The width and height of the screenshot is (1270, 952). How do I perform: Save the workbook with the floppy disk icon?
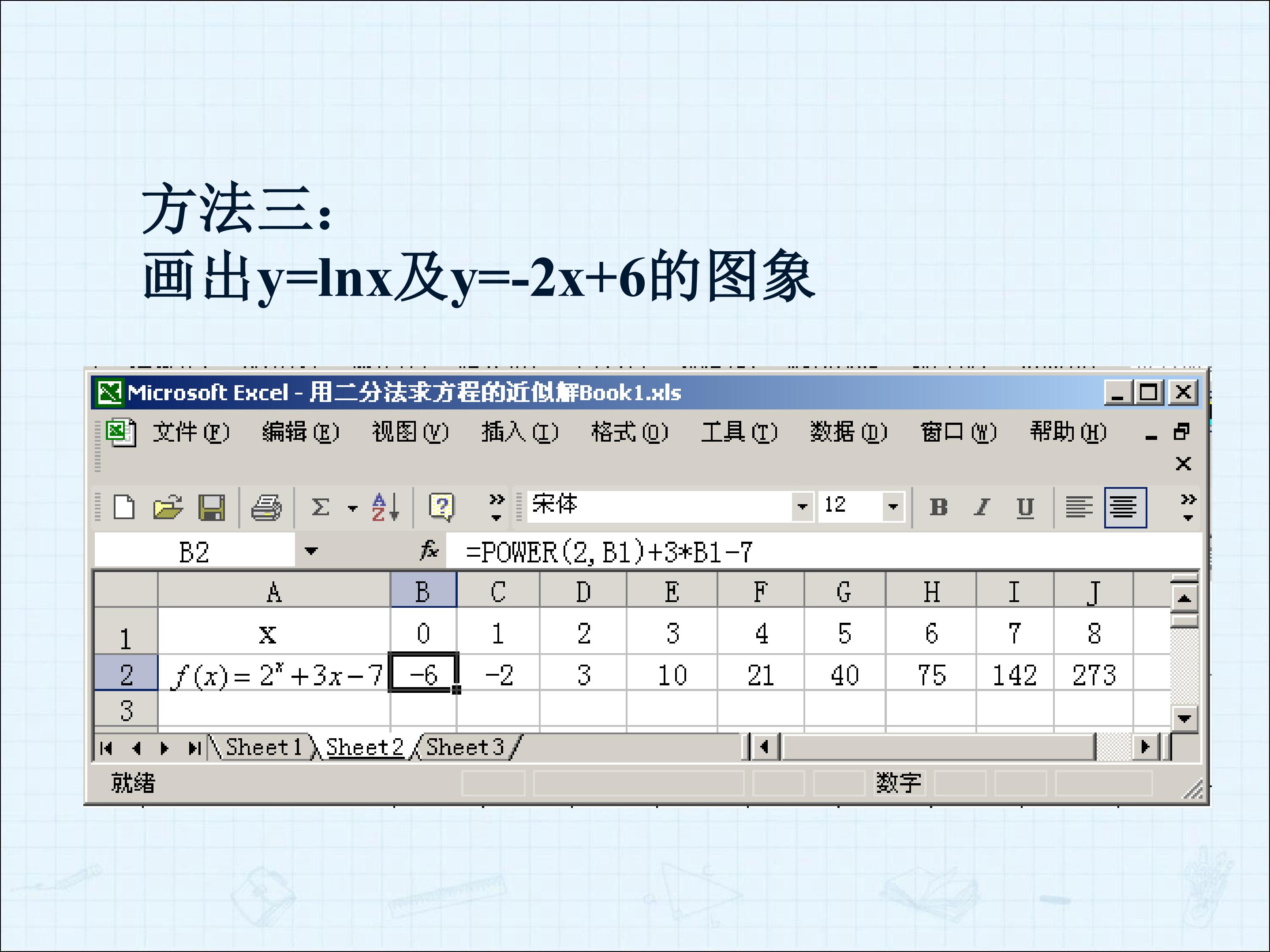tap(211, 507)
